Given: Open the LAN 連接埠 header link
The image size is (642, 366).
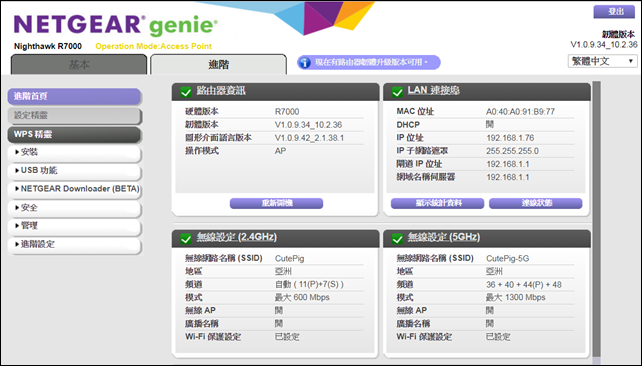Looking at the screenshot, I should point(434,90).
